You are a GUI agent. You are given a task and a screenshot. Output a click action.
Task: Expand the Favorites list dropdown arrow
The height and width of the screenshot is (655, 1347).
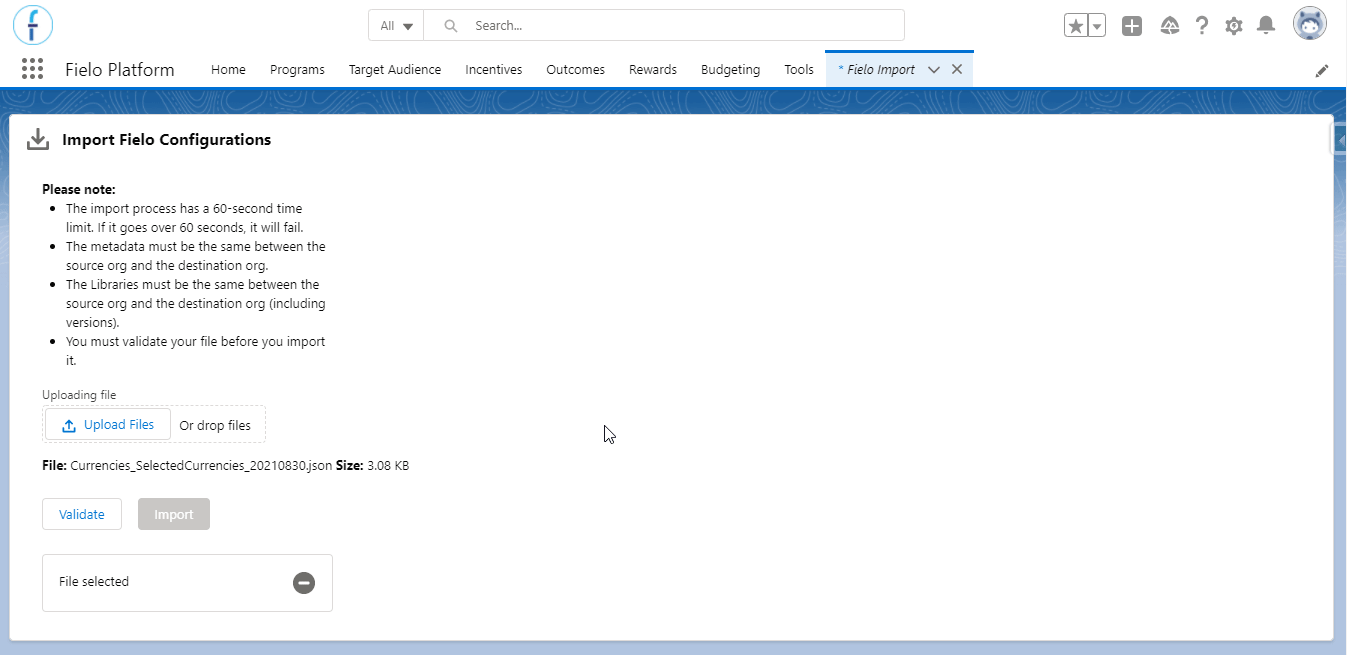[x=1097, y=26]
